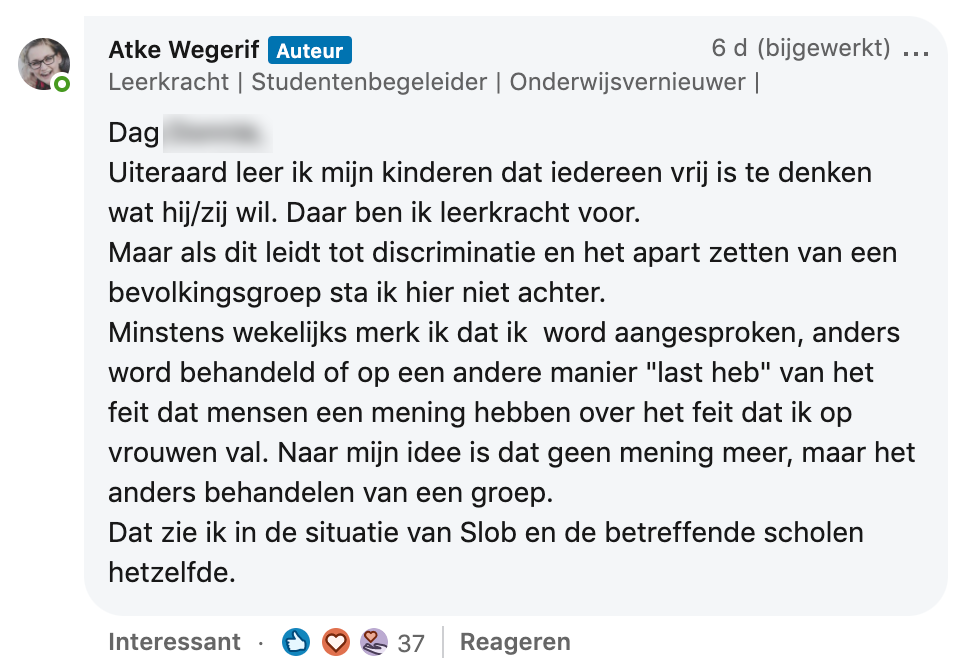
Task: Click the final word "hetzelfde." in the comment
Action: tap(172, 573)
